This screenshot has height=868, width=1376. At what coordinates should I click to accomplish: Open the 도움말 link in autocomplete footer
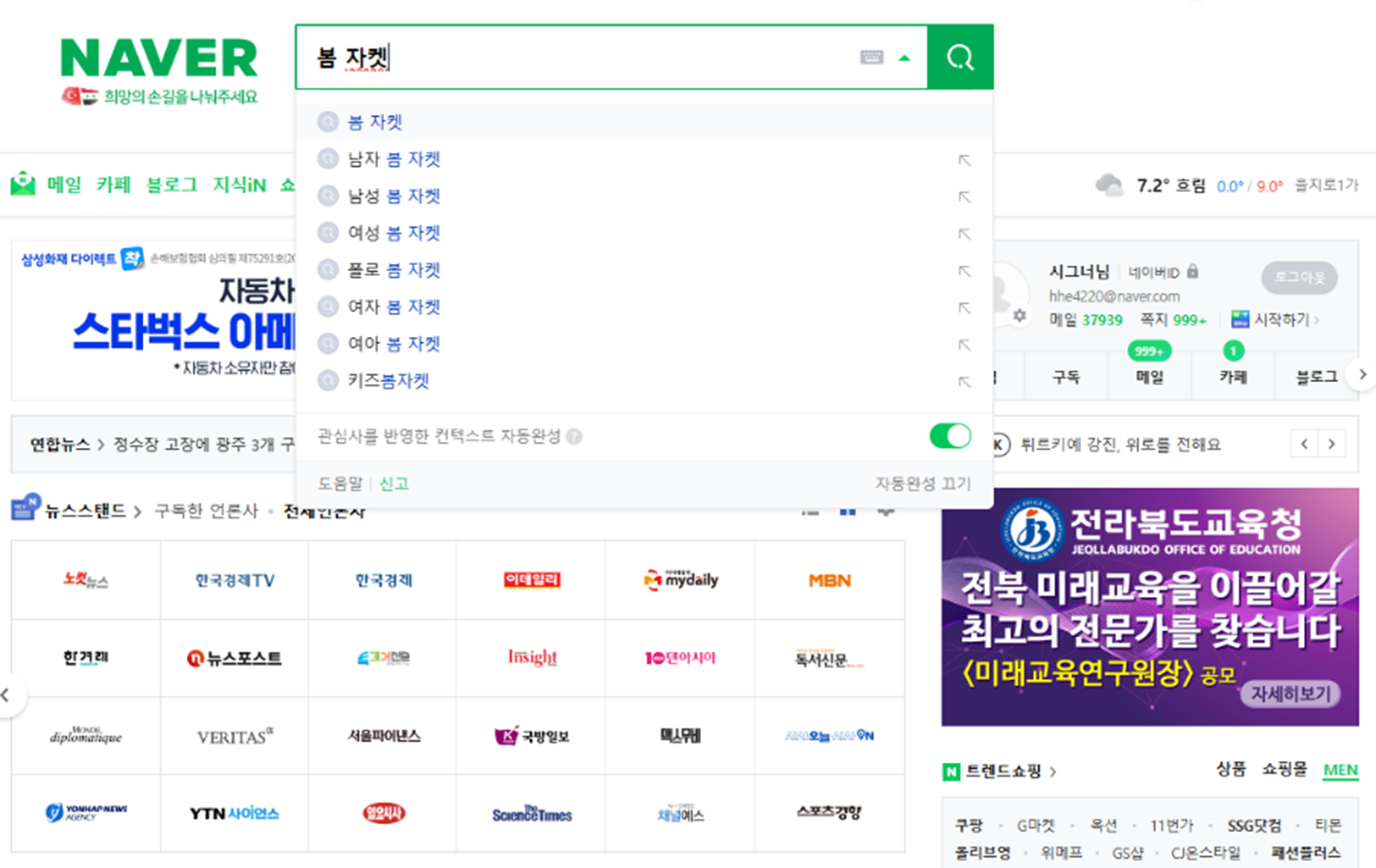(340, 483)
